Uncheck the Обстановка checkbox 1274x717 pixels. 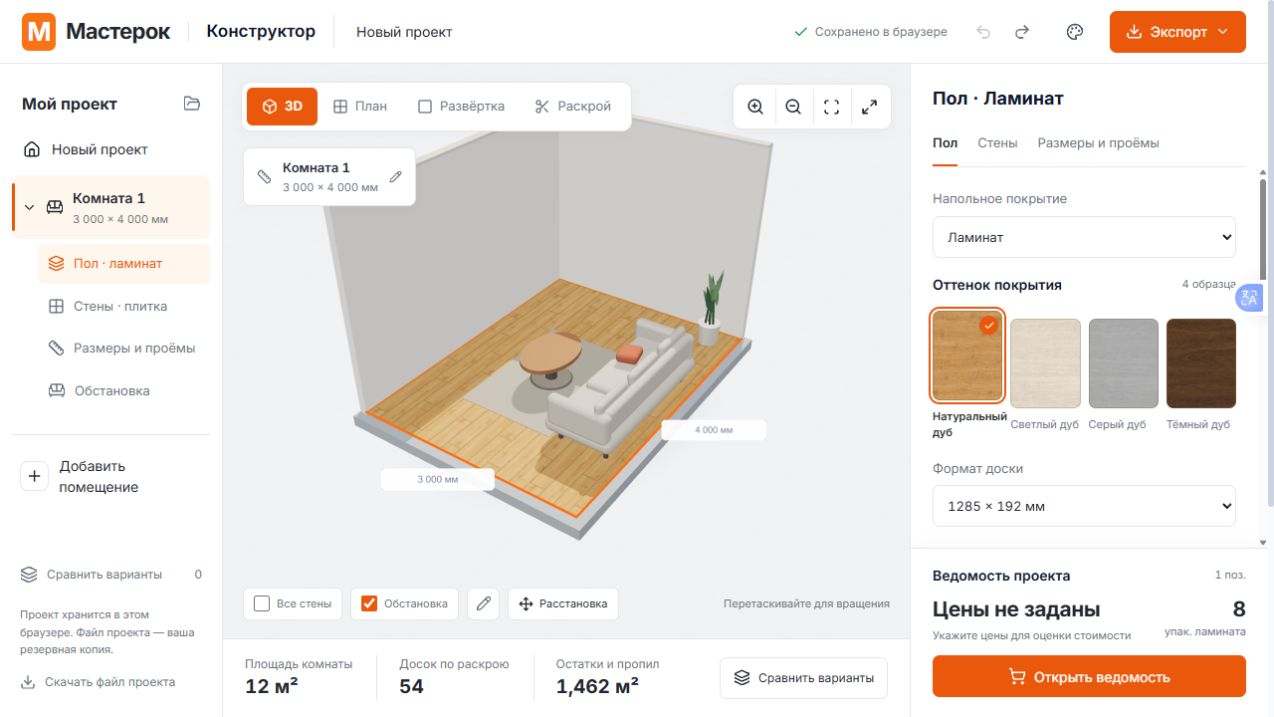pyautogui.click(x=369, y=604)
